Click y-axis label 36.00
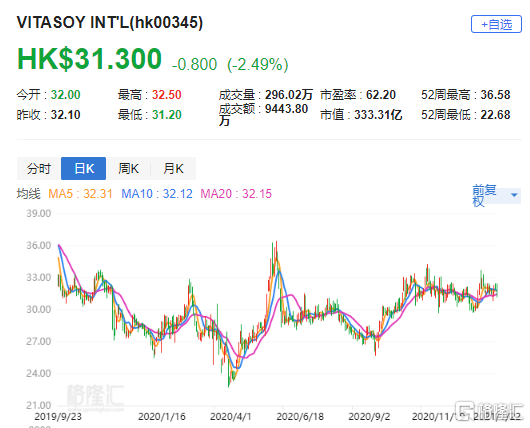The width and height of the screenshot is (530, 428). [39, 245]
